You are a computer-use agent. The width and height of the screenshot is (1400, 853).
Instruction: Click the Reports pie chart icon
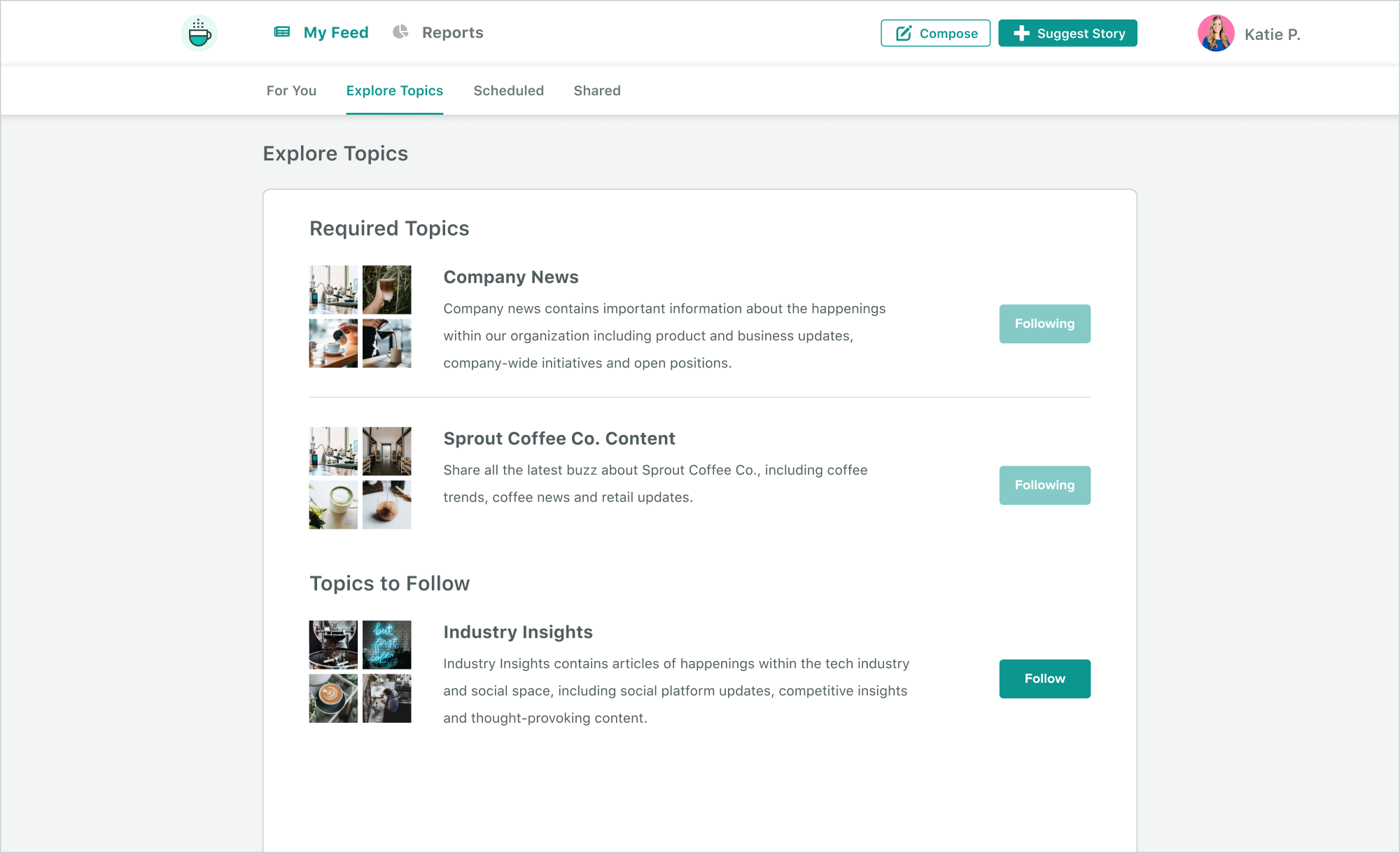pyautogui.click(x=400, y=32)
